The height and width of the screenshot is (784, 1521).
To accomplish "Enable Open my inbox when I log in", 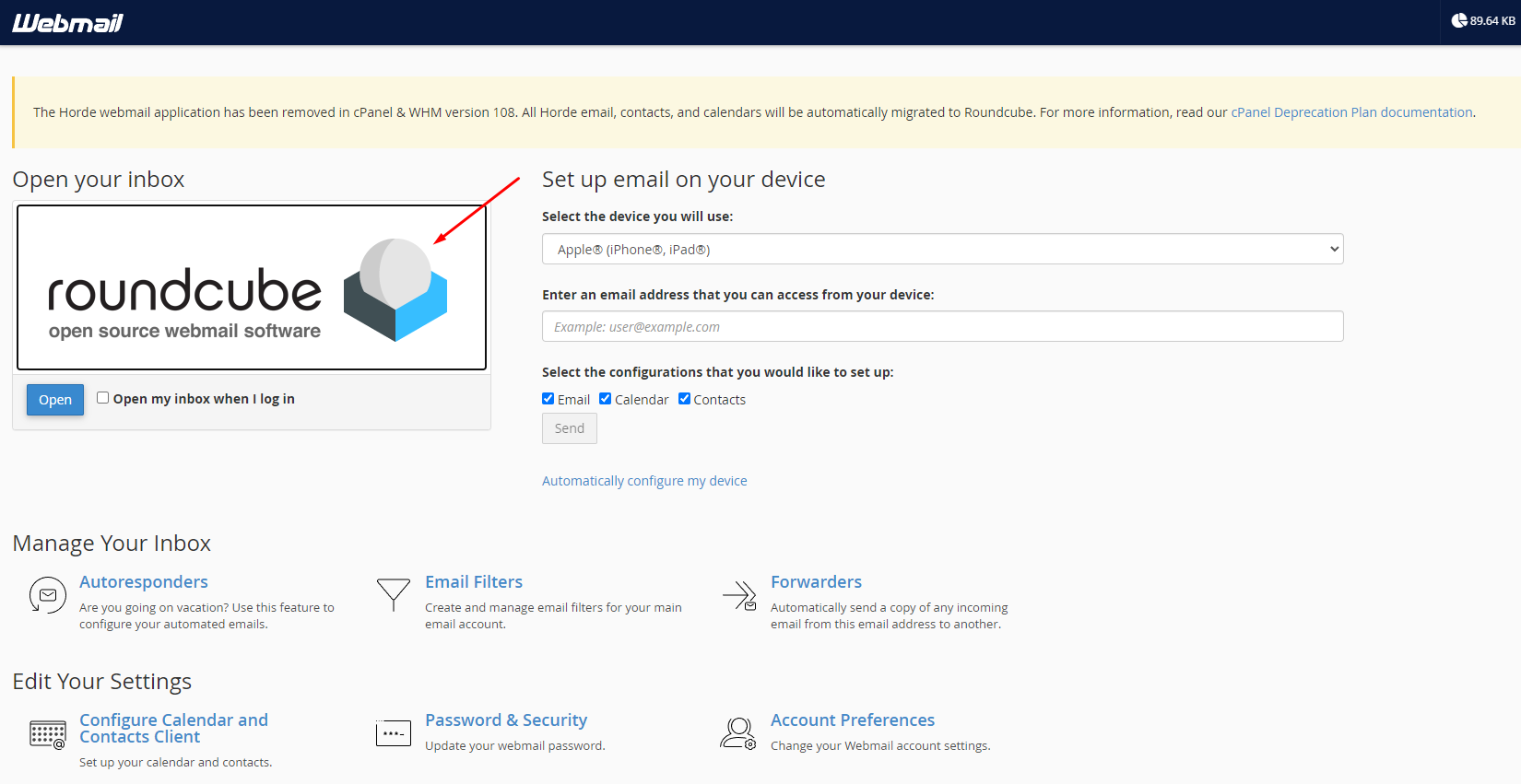I will pyautogui.click(x=103, y=398).
